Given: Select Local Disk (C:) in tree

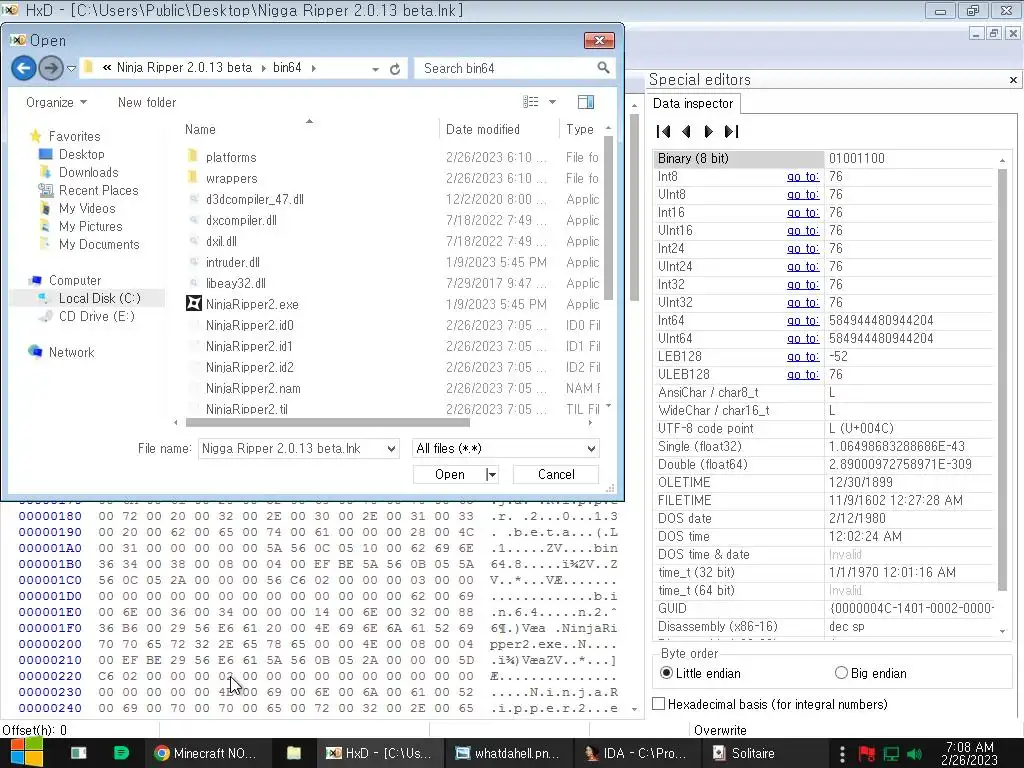Looking at the screenshot, I should pos(99,298).
